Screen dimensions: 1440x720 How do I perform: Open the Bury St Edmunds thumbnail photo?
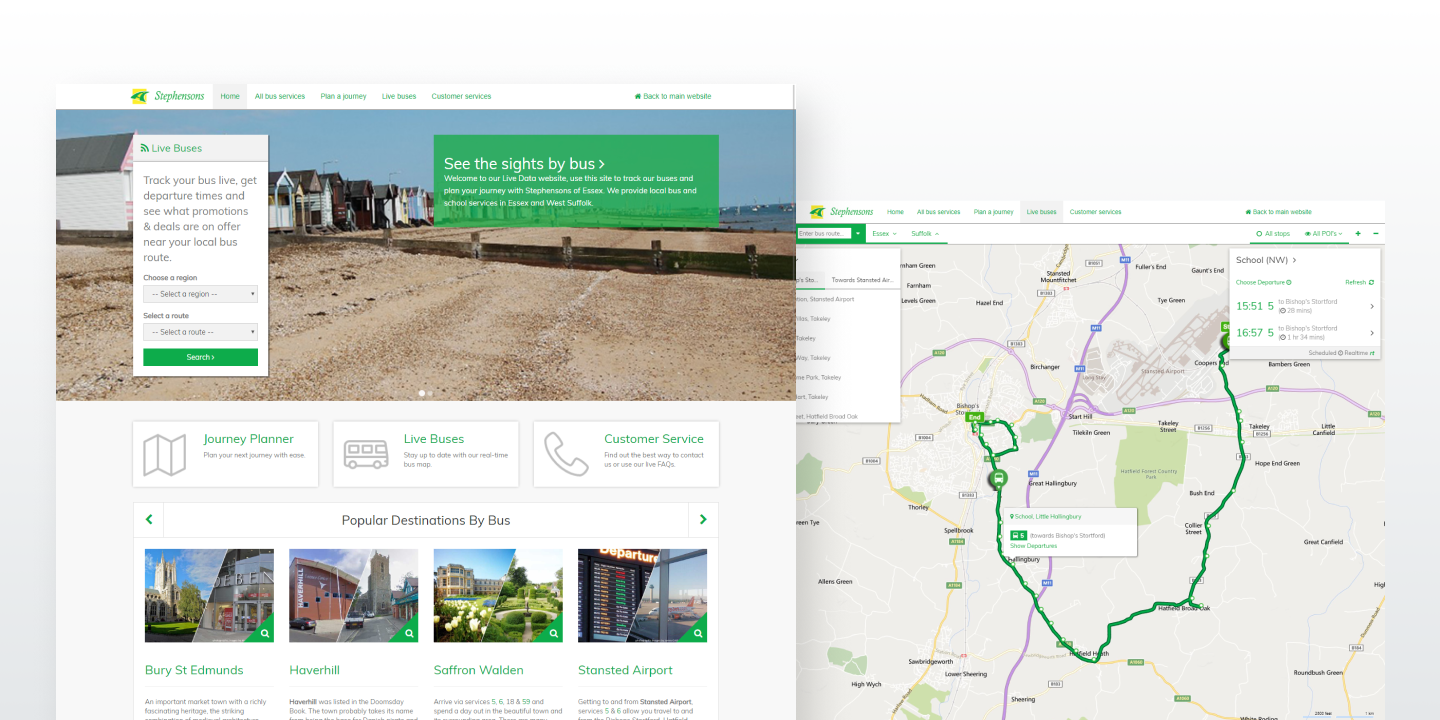pyautogui.click(x=209, y=595)
